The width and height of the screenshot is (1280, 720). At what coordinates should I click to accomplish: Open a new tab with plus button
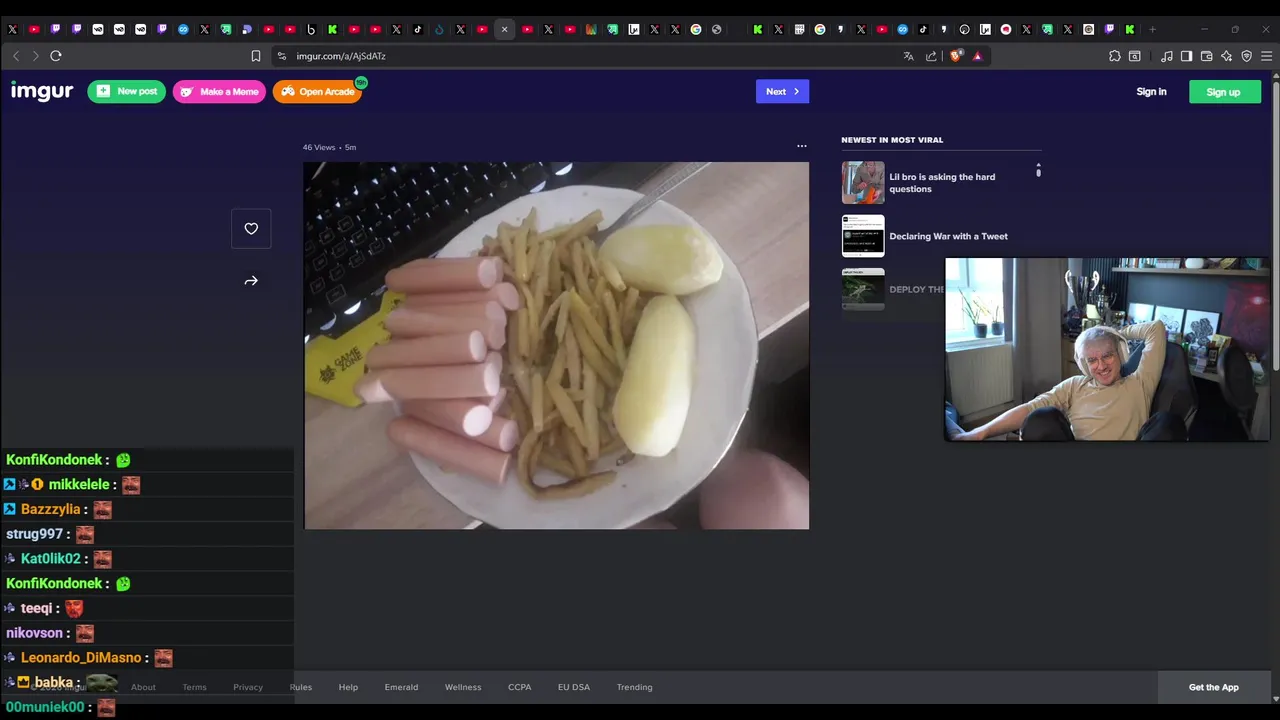point(1152,29)
